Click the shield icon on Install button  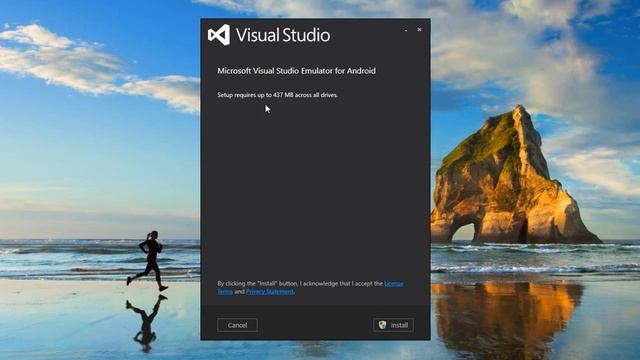click(x=382, y=325)
